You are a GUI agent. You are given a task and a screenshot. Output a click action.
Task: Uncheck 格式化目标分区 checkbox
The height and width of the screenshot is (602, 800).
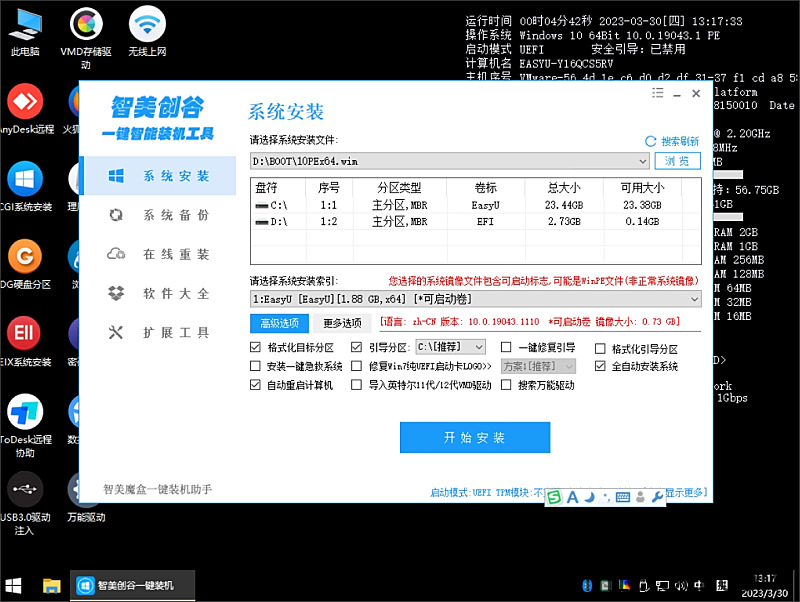point(256,347)
